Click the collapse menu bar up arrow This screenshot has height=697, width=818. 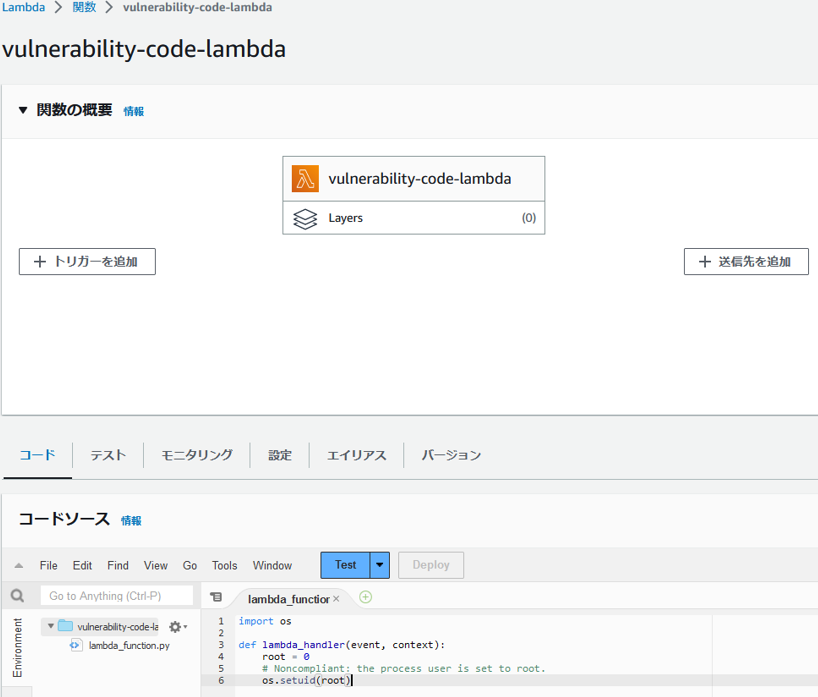pos(18,566)
